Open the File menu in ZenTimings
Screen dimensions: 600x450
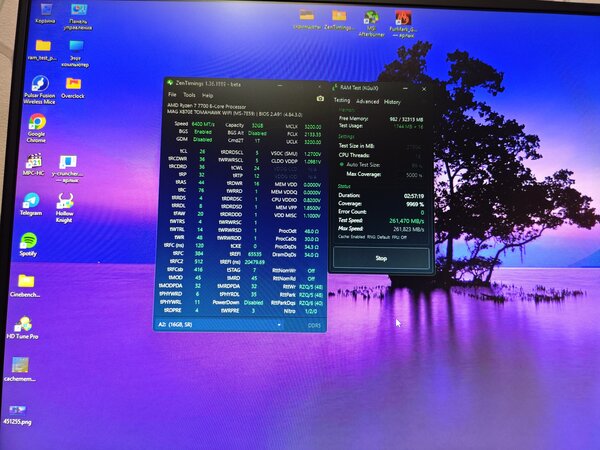click(172, 95)
